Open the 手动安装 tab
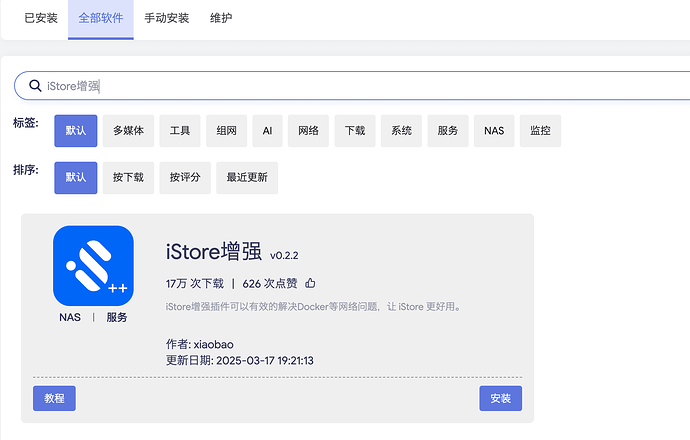 click(x=166, y=18)
